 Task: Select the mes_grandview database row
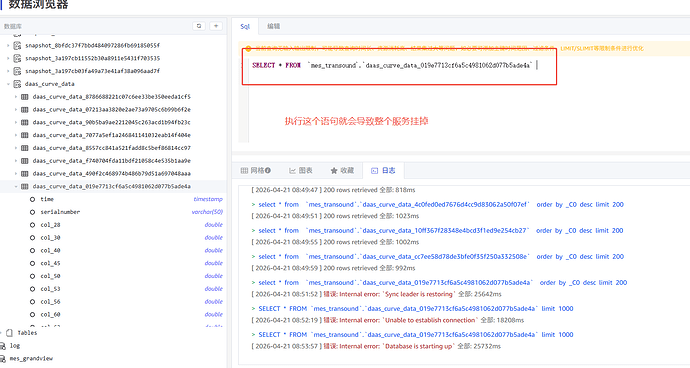point(114,358)
